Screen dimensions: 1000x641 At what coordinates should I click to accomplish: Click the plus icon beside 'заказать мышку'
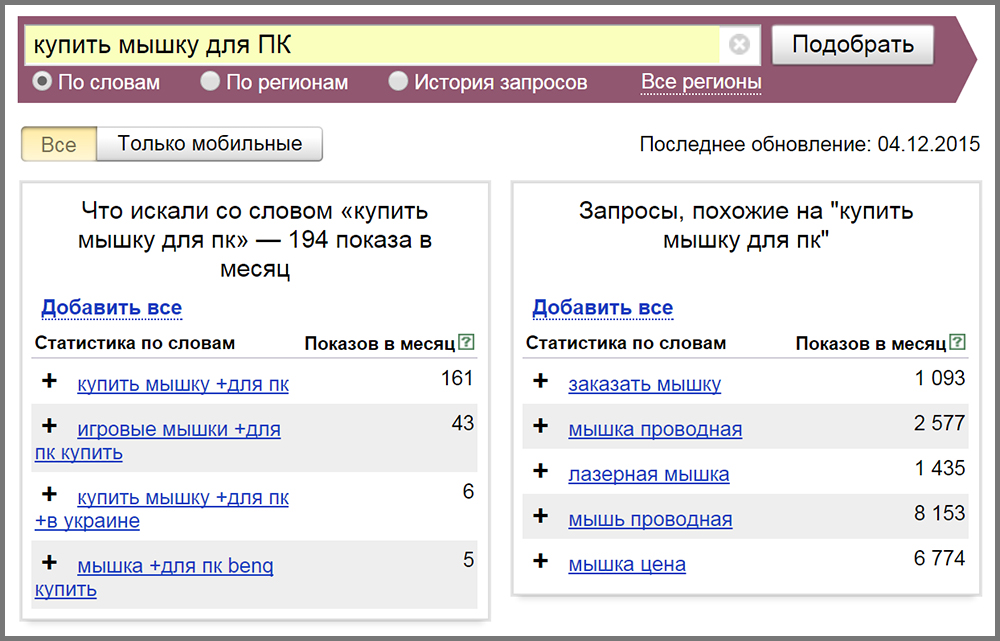point(541,381)
